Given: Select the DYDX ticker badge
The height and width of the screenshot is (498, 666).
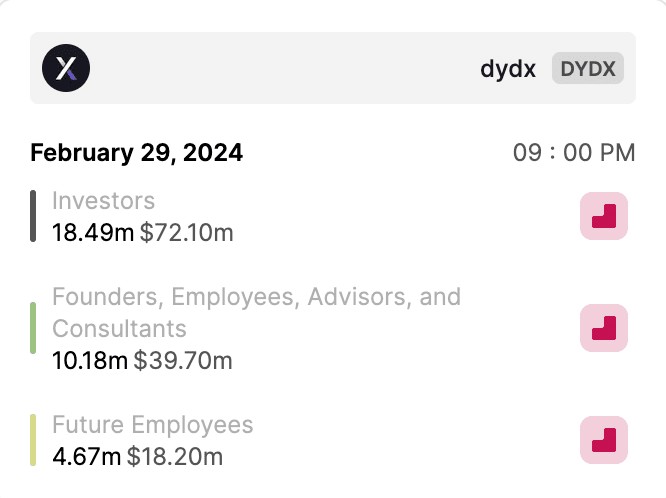Looking at the screenshot, I should (x=588, y=68).
